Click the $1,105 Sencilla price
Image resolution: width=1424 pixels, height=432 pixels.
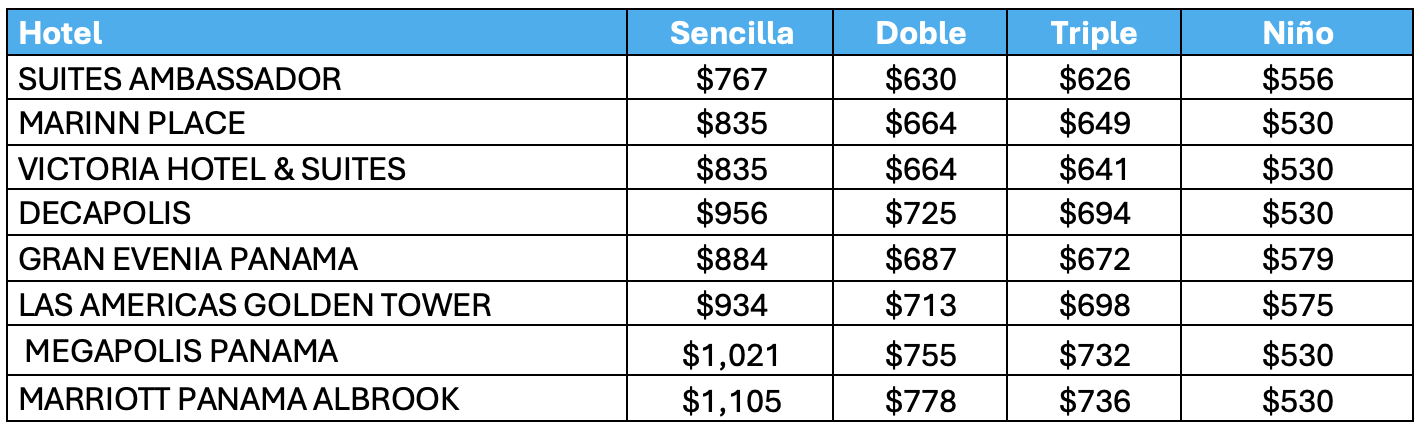[732, 400]
